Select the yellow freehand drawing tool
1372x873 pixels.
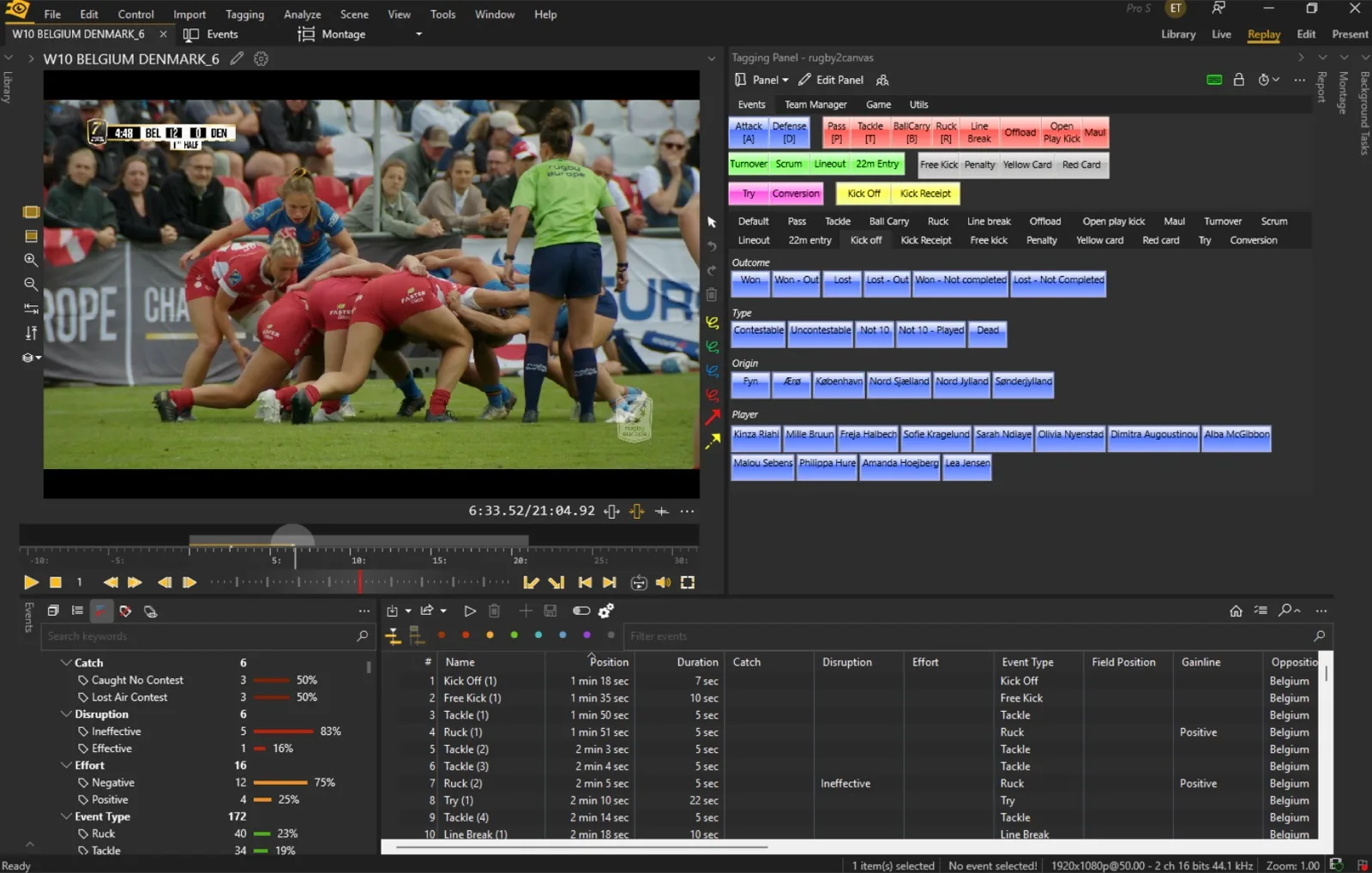pos(713,322)
